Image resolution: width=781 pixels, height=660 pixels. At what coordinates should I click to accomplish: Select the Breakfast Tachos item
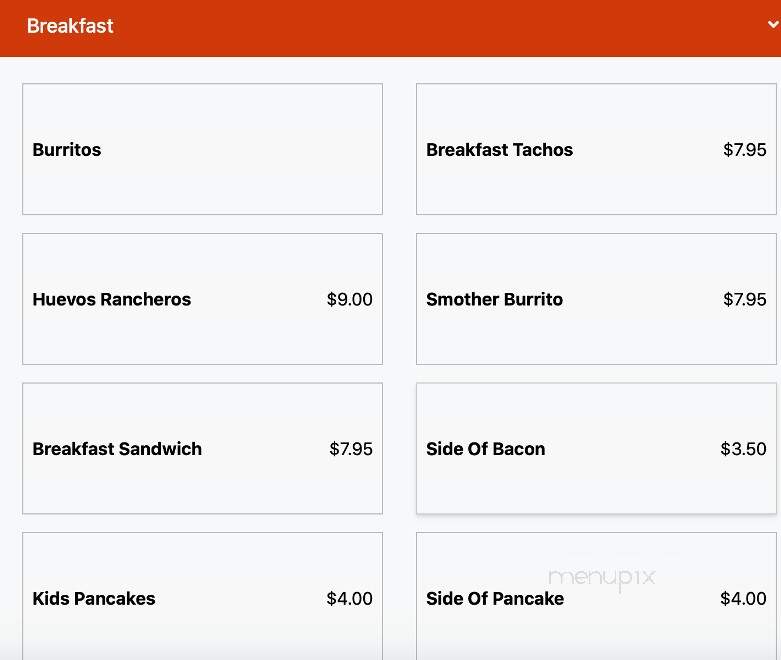point(596,149)
